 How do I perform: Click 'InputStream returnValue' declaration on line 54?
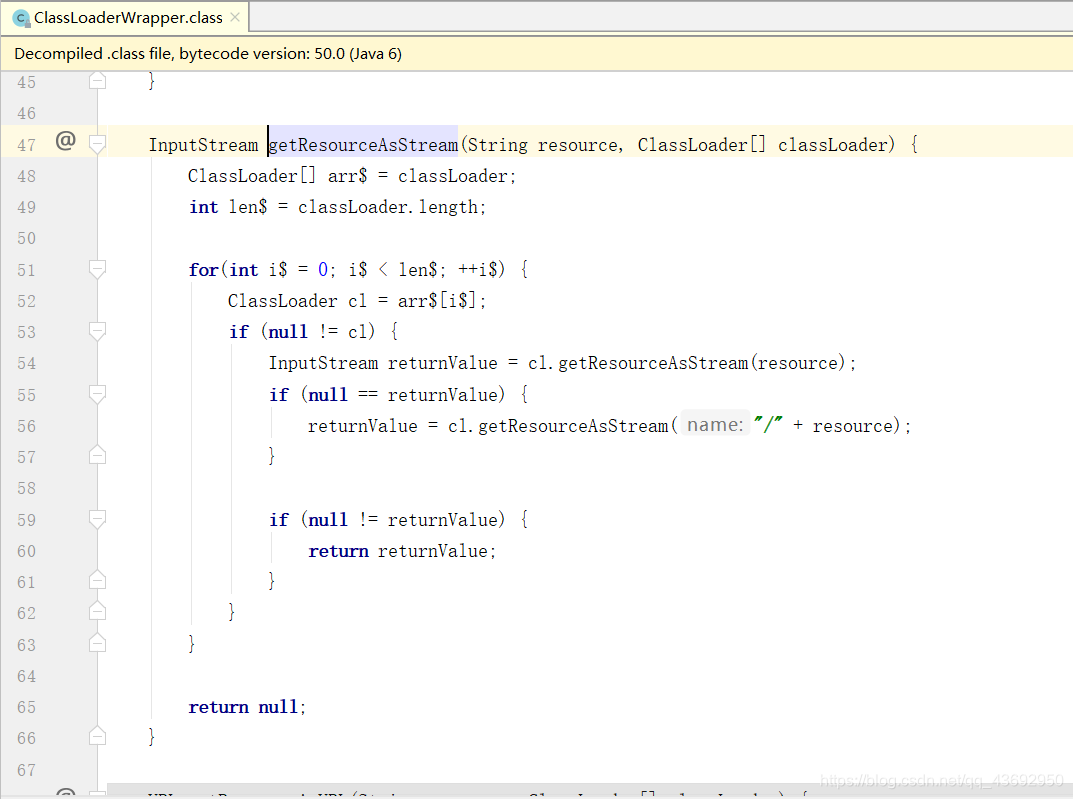tap(383, 363)
